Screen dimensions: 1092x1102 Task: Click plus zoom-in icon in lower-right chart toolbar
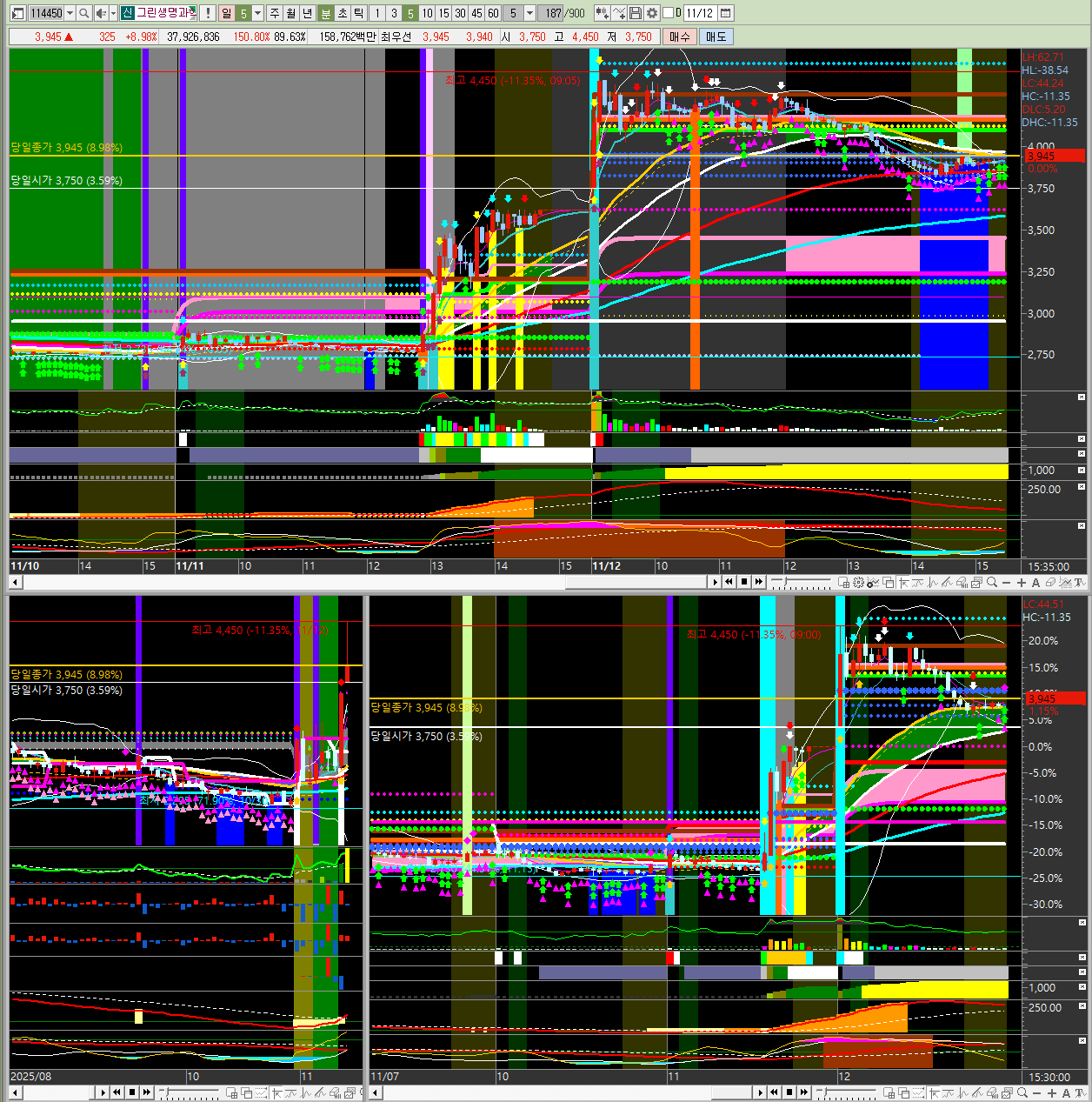1051,1093
